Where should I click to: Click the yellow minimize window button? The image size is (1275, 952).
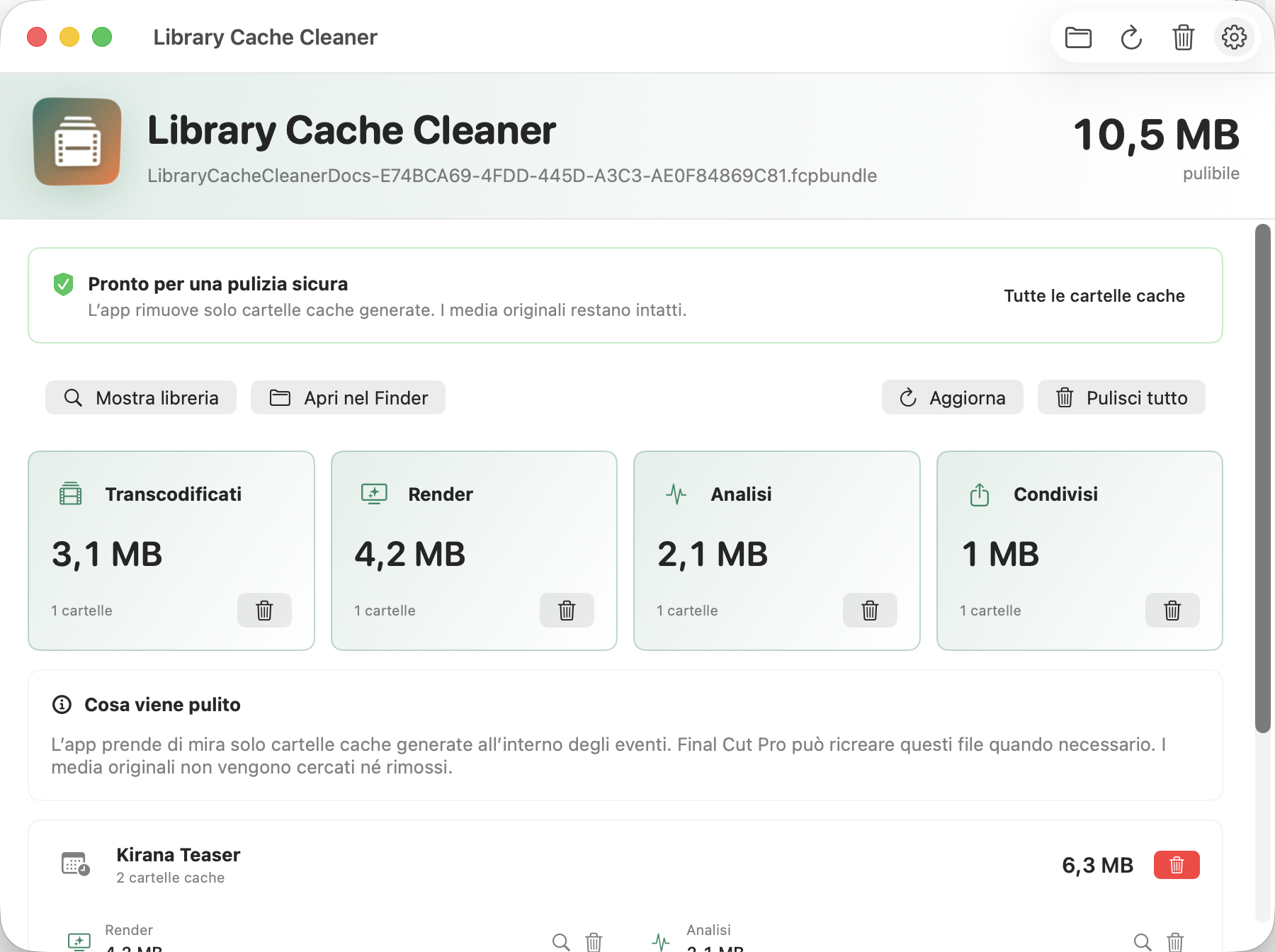(x=69, y=37)
